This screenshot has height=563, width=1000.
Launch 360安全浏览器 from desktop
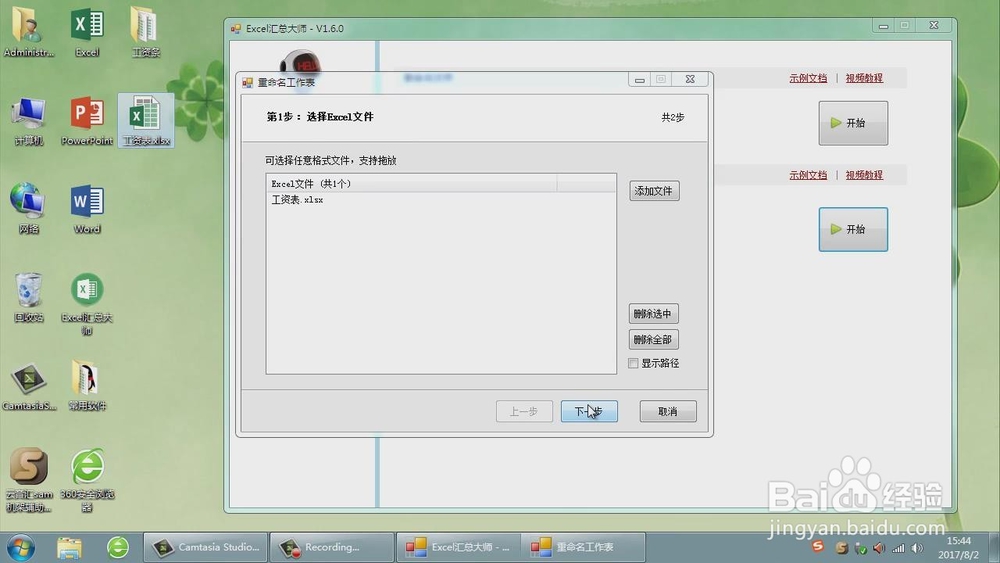coord(87,479)
